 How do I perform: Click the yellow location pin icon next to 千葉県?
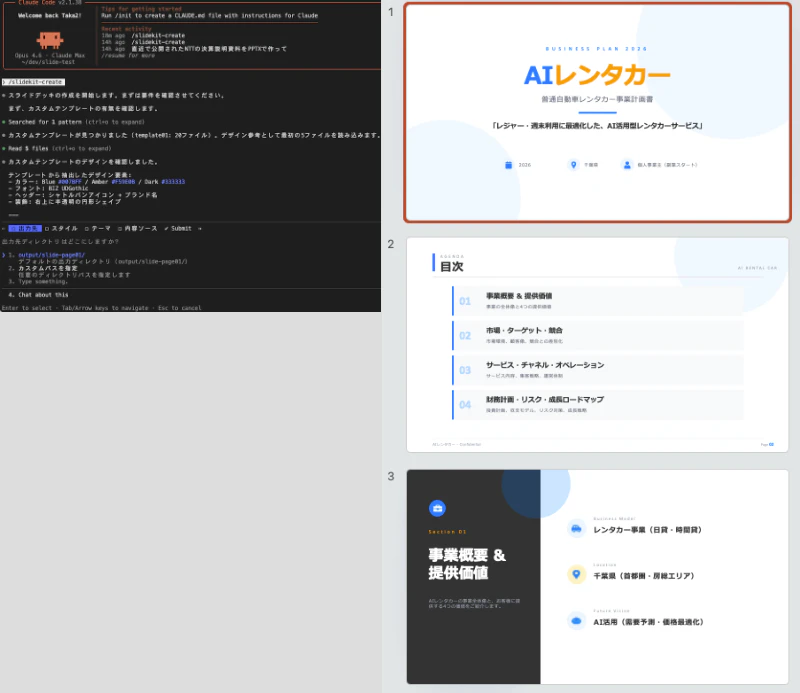coord(576,575)
